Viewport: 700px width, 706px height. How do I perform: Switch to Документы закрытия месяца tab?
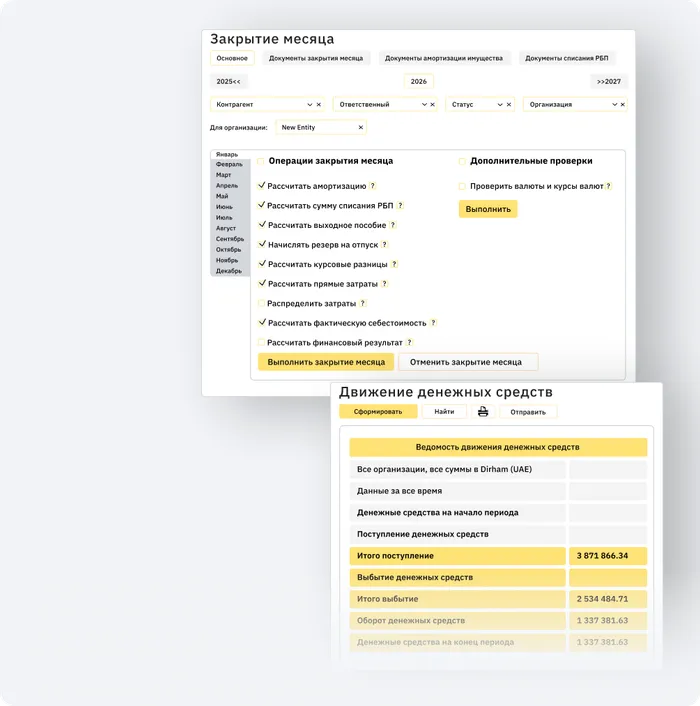(x=316, y=59)
